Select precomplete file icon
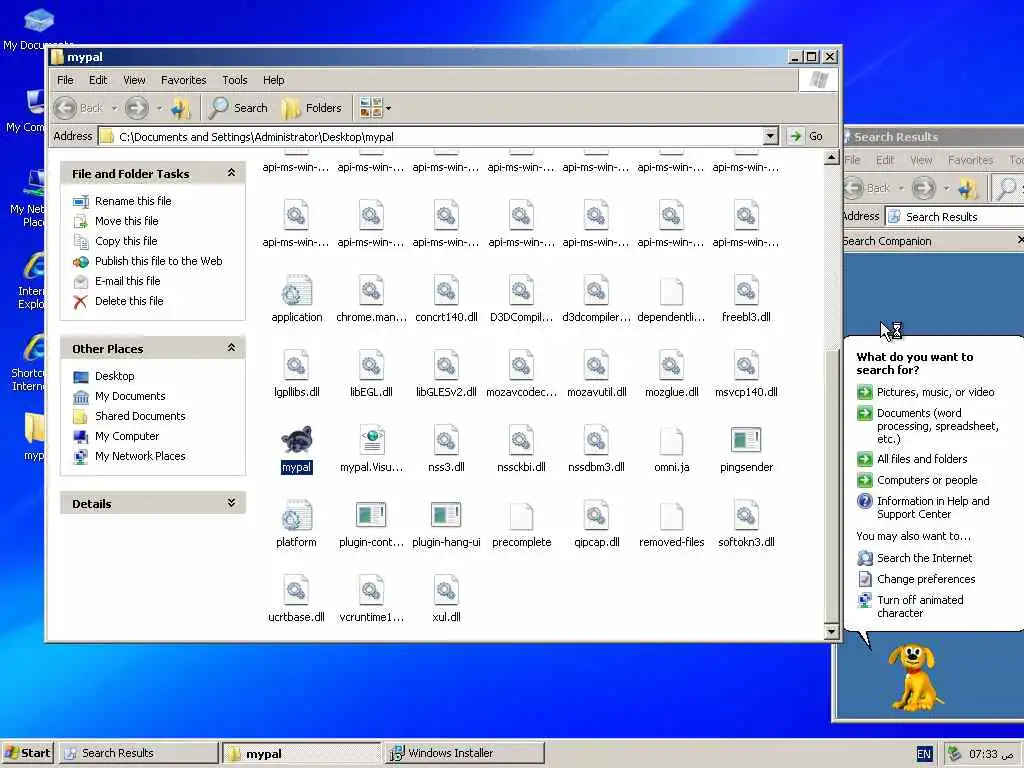1024x768 pixels. click(x=521, y=515)
